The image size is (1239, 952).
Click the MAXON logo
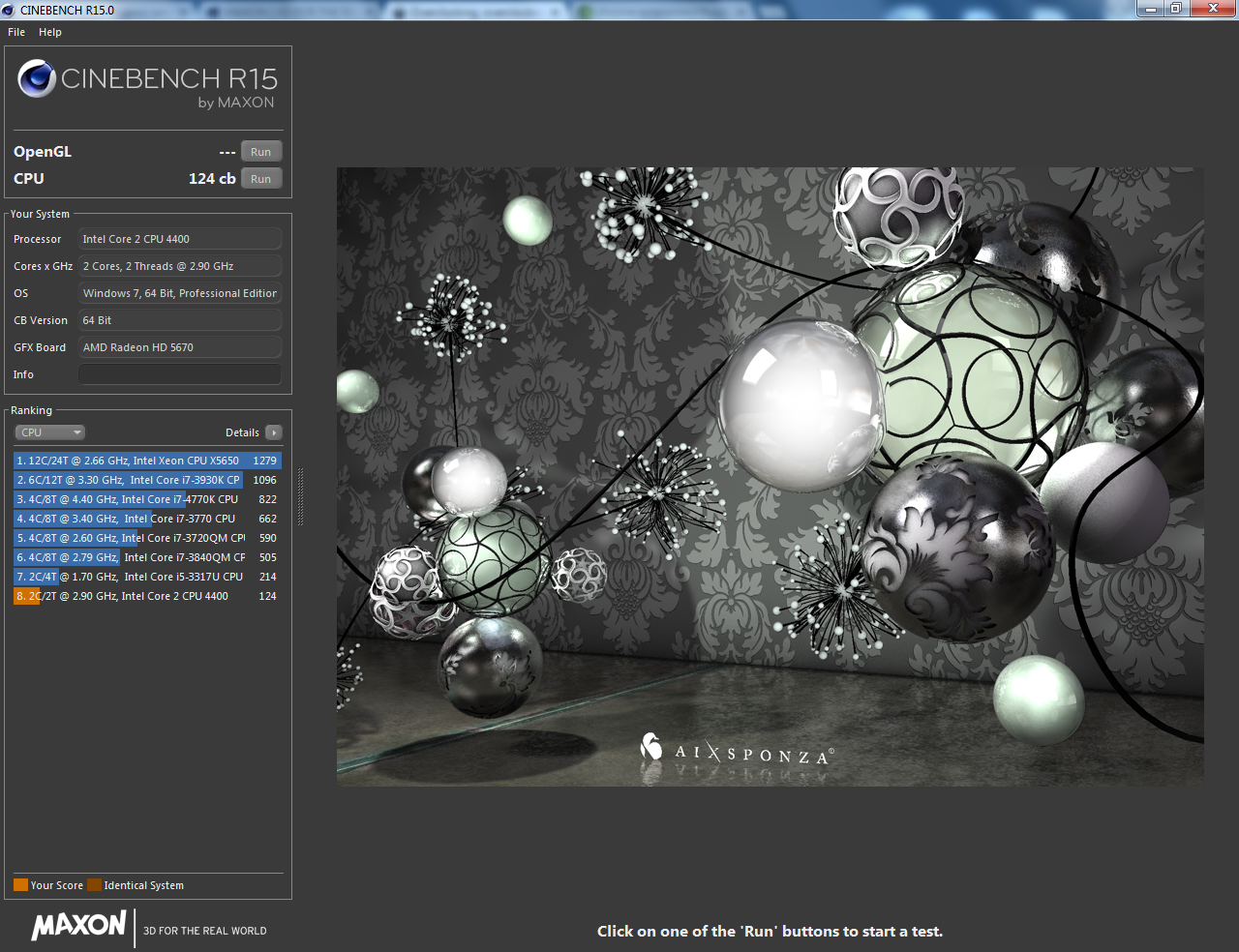click(78, 926)
